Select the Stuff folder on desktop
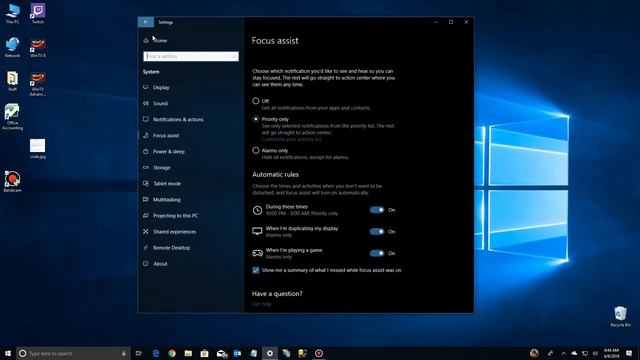 pyautogui.click(x=13, y=81)
